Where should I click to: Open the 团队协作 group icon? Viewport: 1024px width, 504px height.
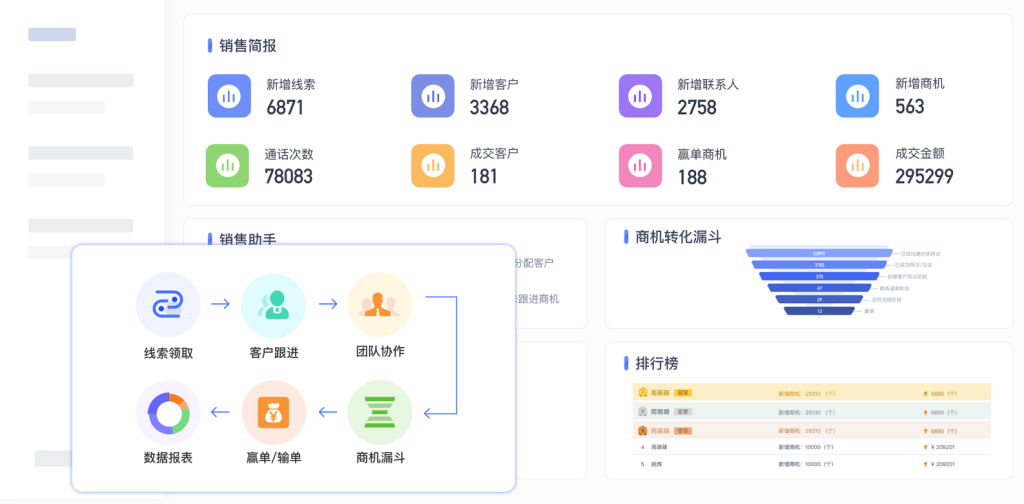click(379, 305)
